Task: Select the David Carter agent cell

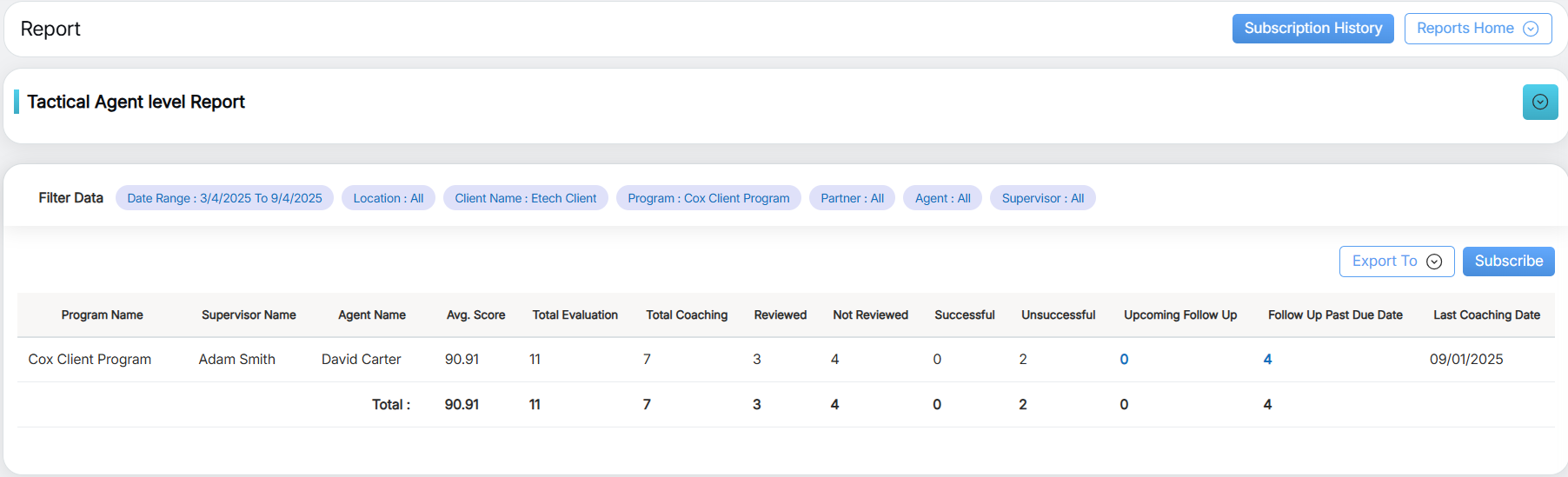Action: click(361, 360)
